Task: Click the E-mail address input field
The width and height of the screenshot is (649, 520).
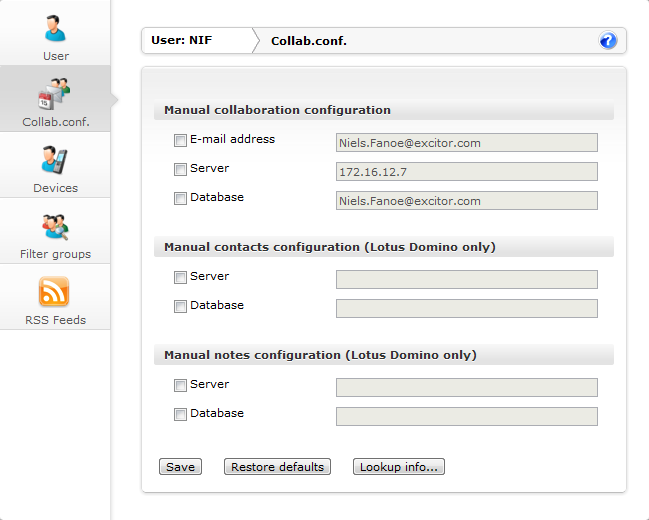Action: pos(466,143)
